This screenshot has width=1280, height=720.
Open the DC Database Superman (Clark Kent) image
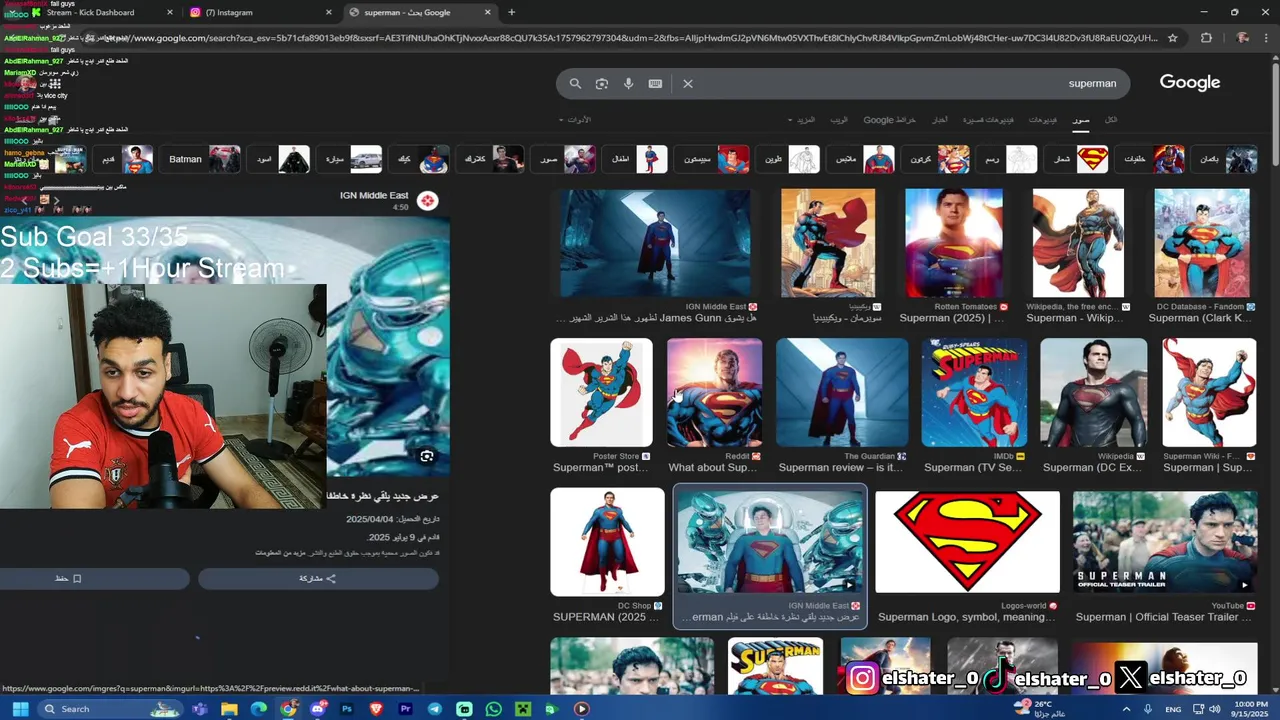click(1201, 243)
